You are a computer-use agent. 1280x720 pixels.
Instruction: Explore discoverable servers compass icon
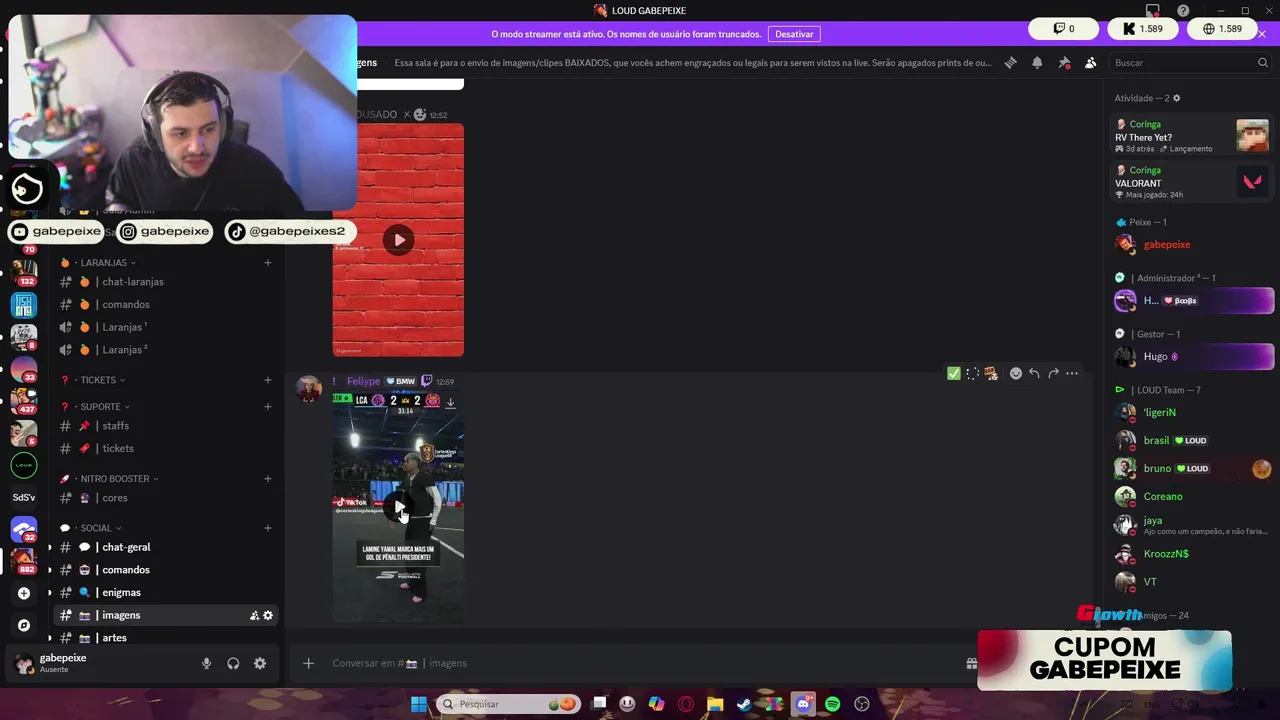click(24, 625)
